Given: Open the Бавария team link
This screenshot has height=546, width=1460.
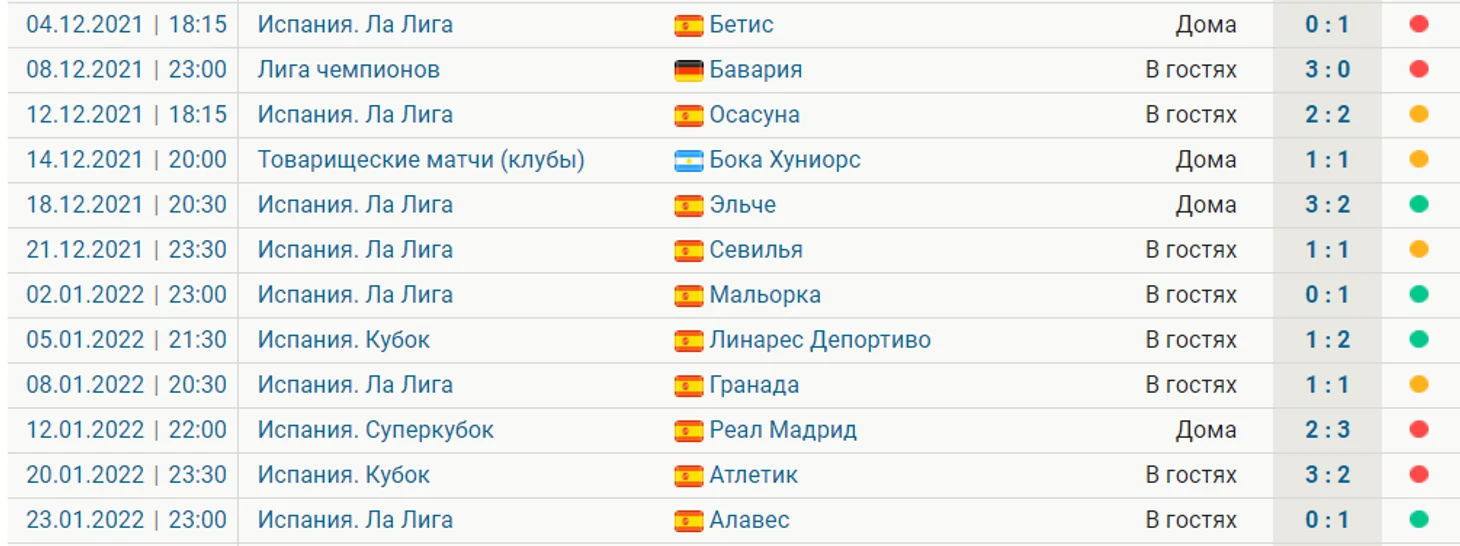Looking at the screenshot, I should coord(756,70).
